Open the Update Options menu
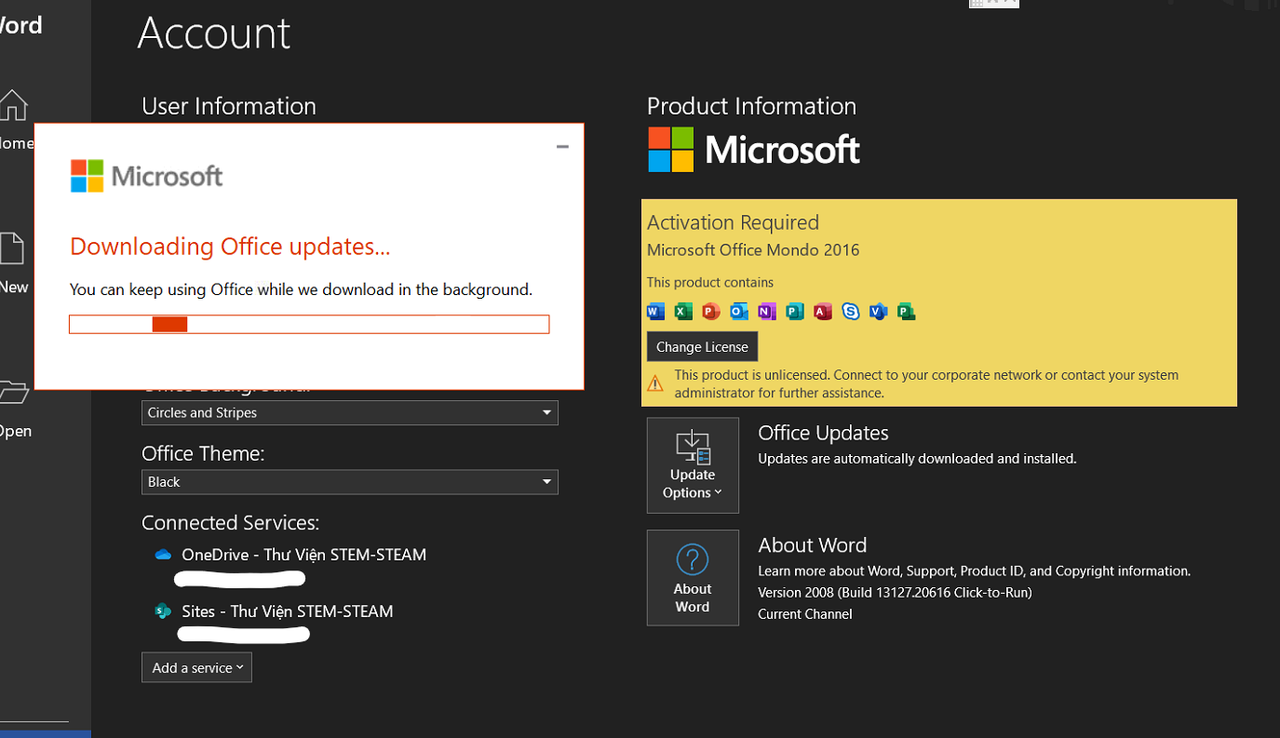The width and height of the screenshot is (1280, 738). pyautogui.click(x=692, y=465)
